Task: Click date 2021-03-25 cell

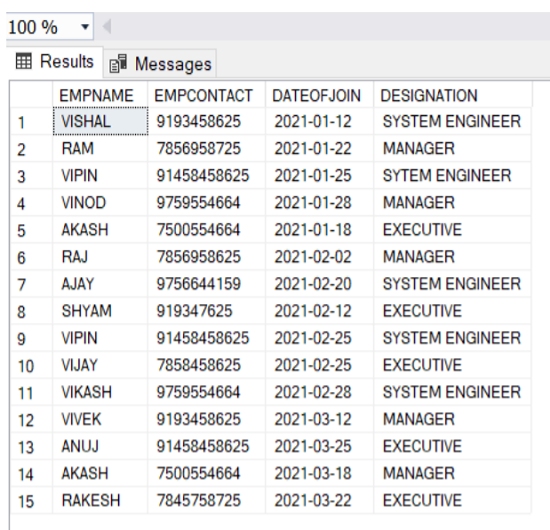Action: (320, 446)
